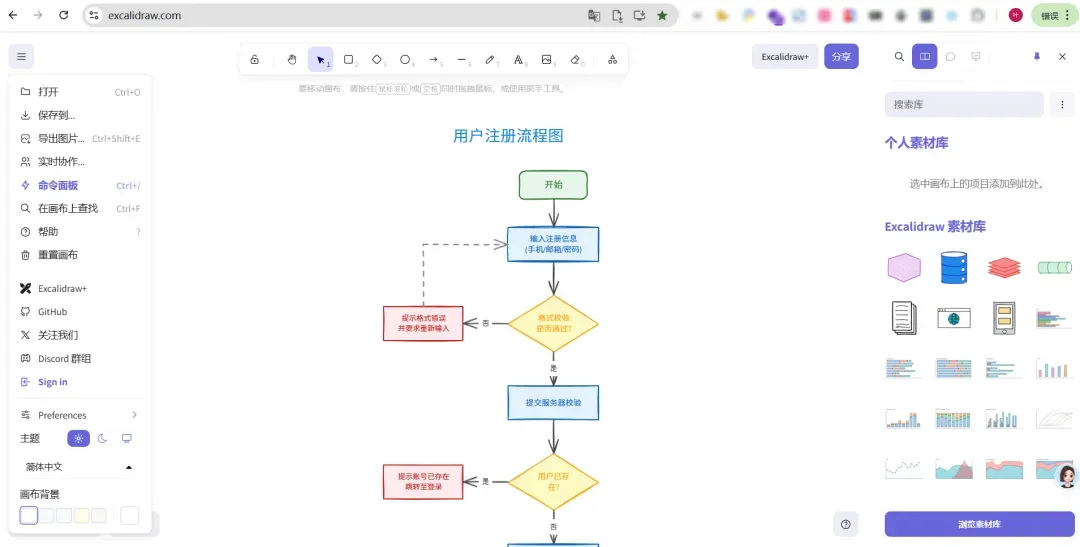Open the 简体中文 language dropdown
Screen dimensions: 1080x547
pyautogui.click(x=80, y=466)
